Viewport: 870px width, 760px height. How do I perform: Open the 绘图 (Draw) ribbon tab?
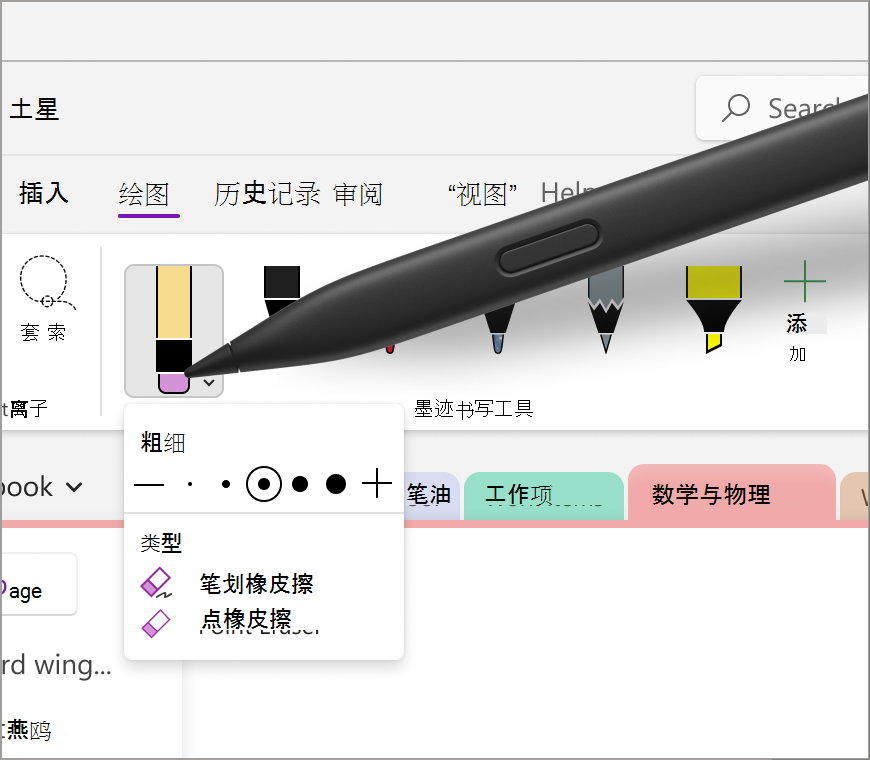(144, 195)
